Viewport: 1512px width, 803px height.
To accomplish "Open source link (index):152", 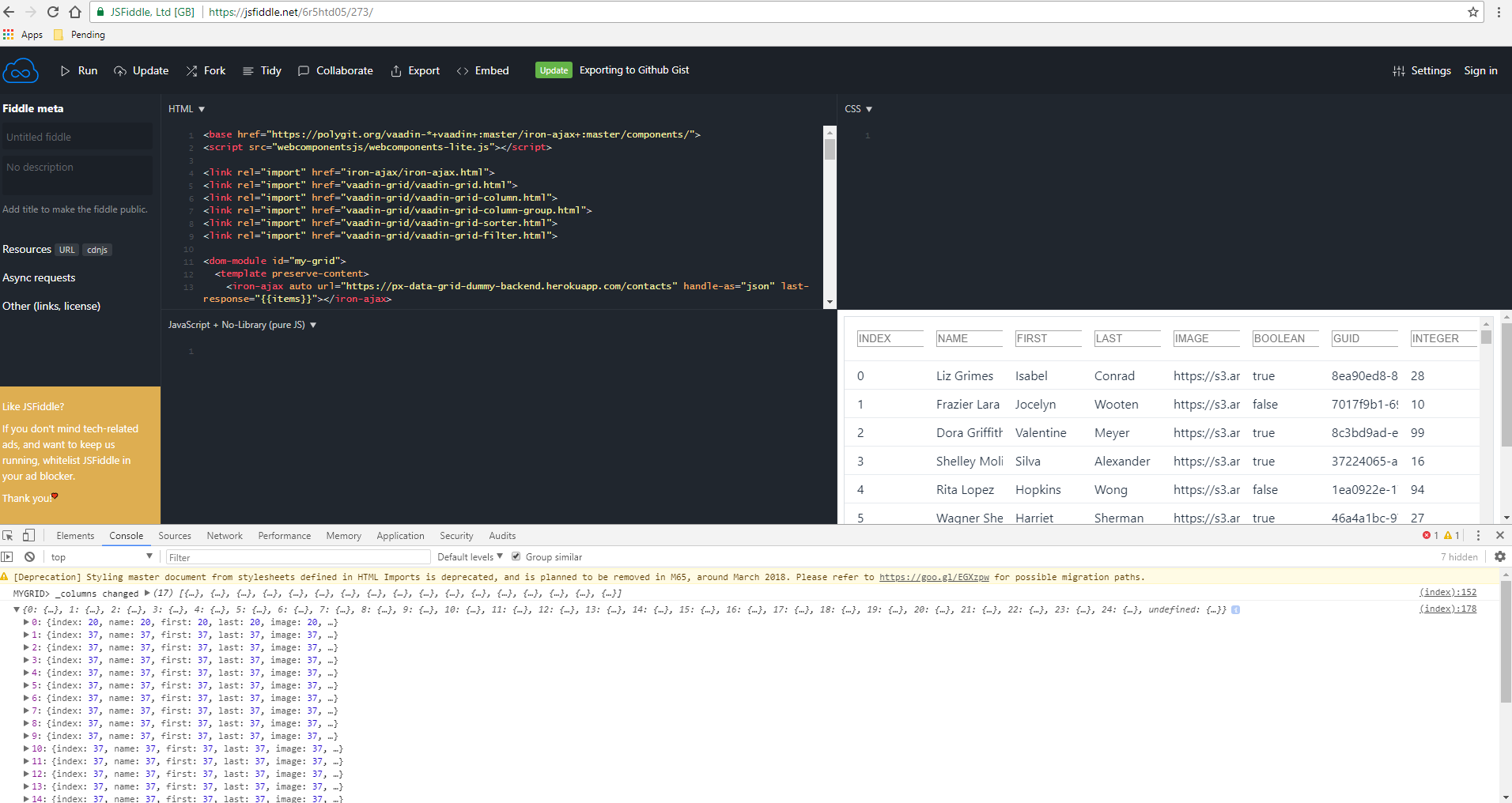I will (1448, 592).
